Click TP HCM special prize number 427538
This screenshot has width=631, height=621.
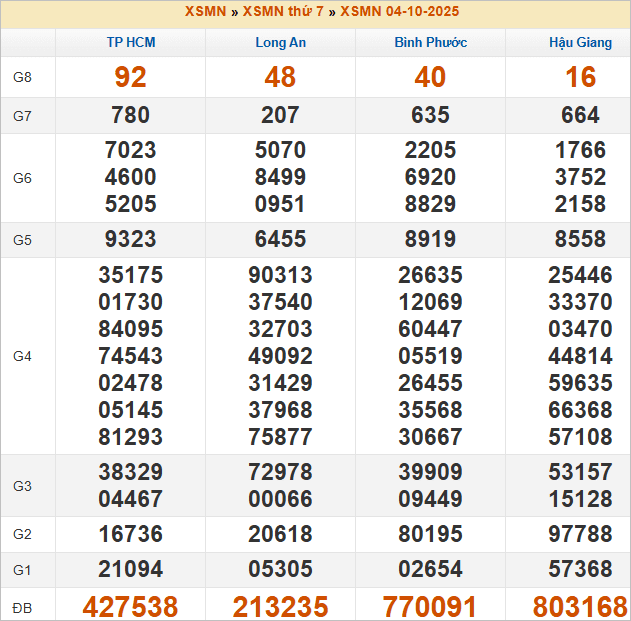point(131,606)
